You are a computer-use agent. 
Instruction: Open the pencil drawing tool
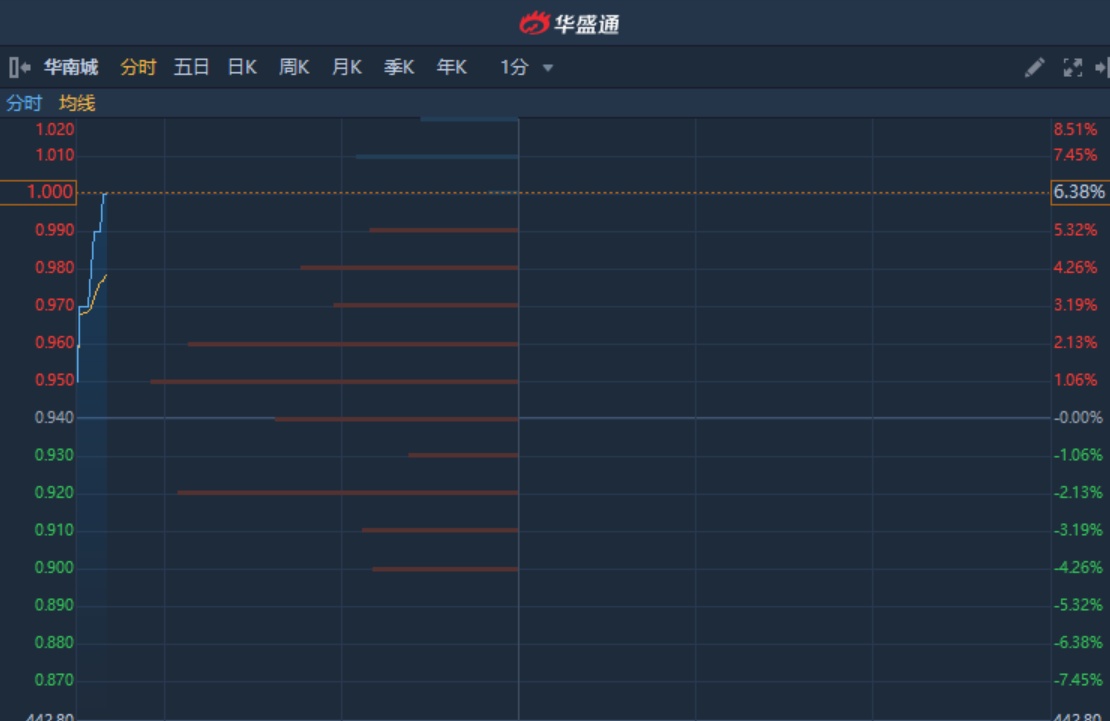point(1034,67)
